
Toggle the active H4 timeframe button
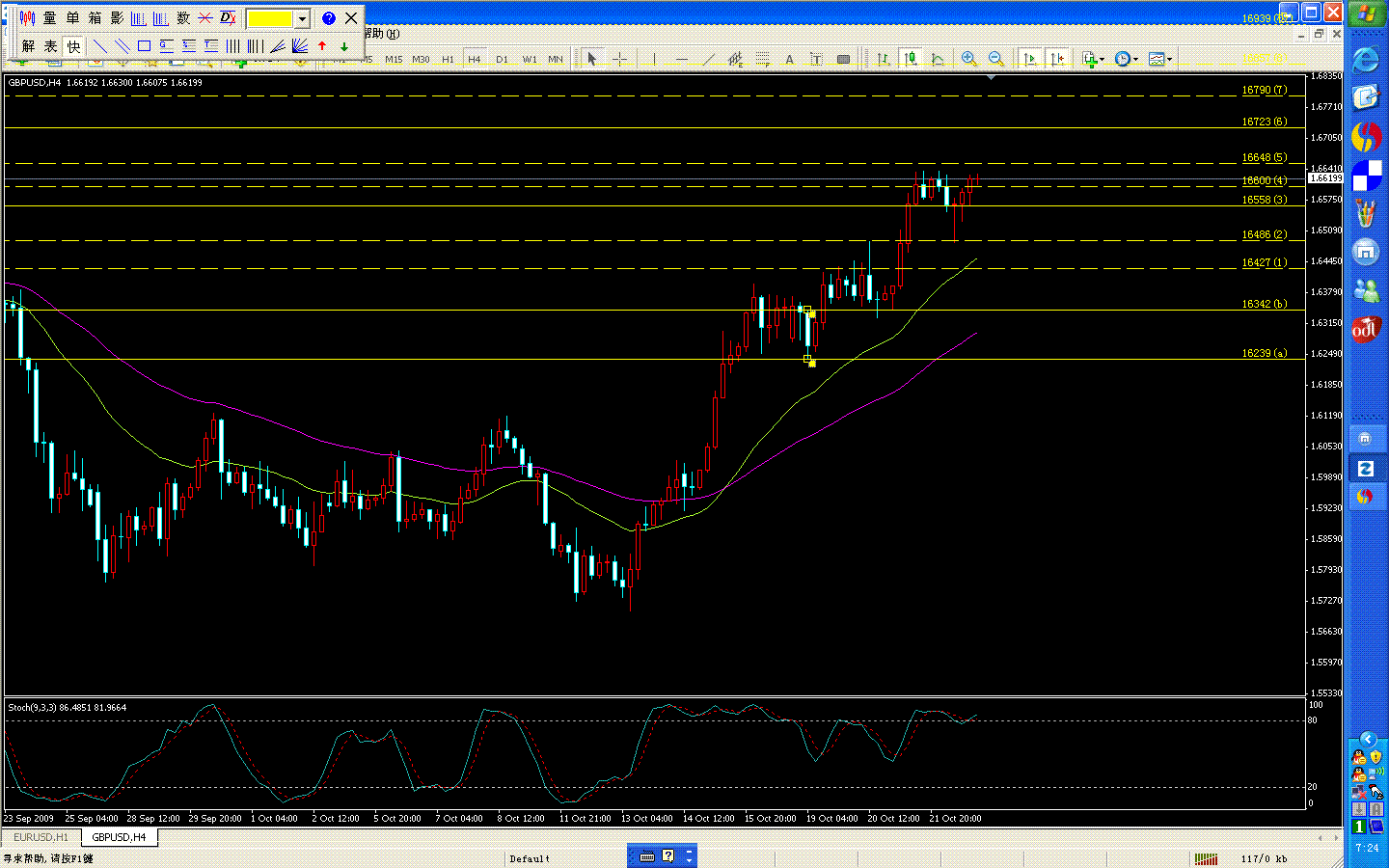click(475, 60)
